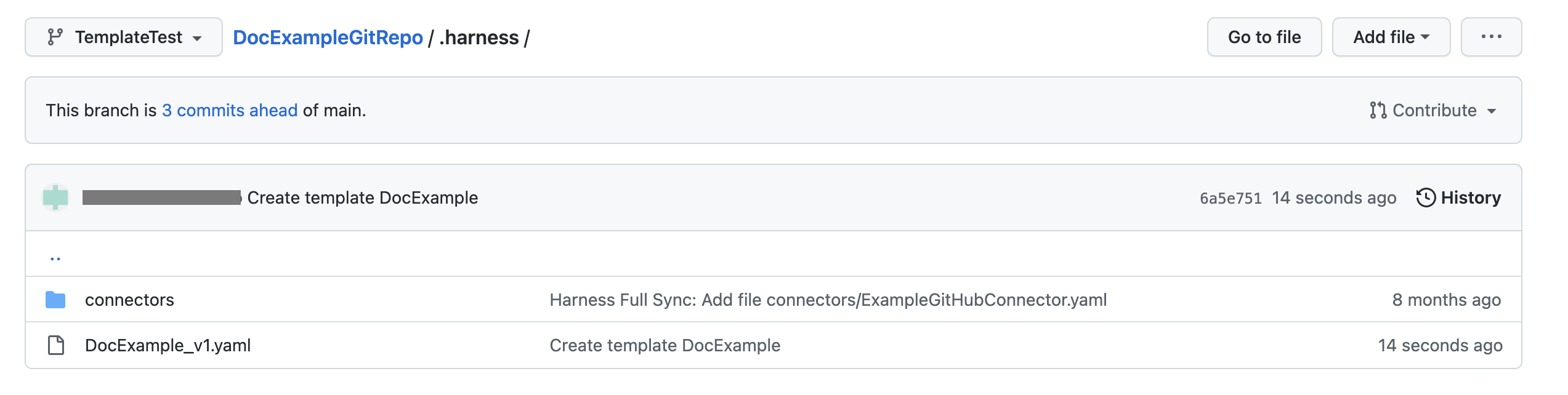Screen dimensions: 1568x395
Task: Click the commit author avatar thumbnail
Action: point(55,198)
